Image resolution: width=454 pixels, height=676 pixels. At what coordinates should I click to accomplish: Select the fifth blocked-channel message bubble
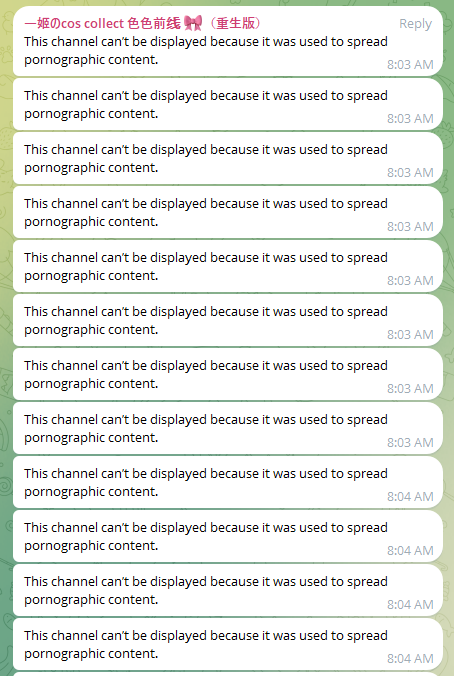(x=228, y=266)
